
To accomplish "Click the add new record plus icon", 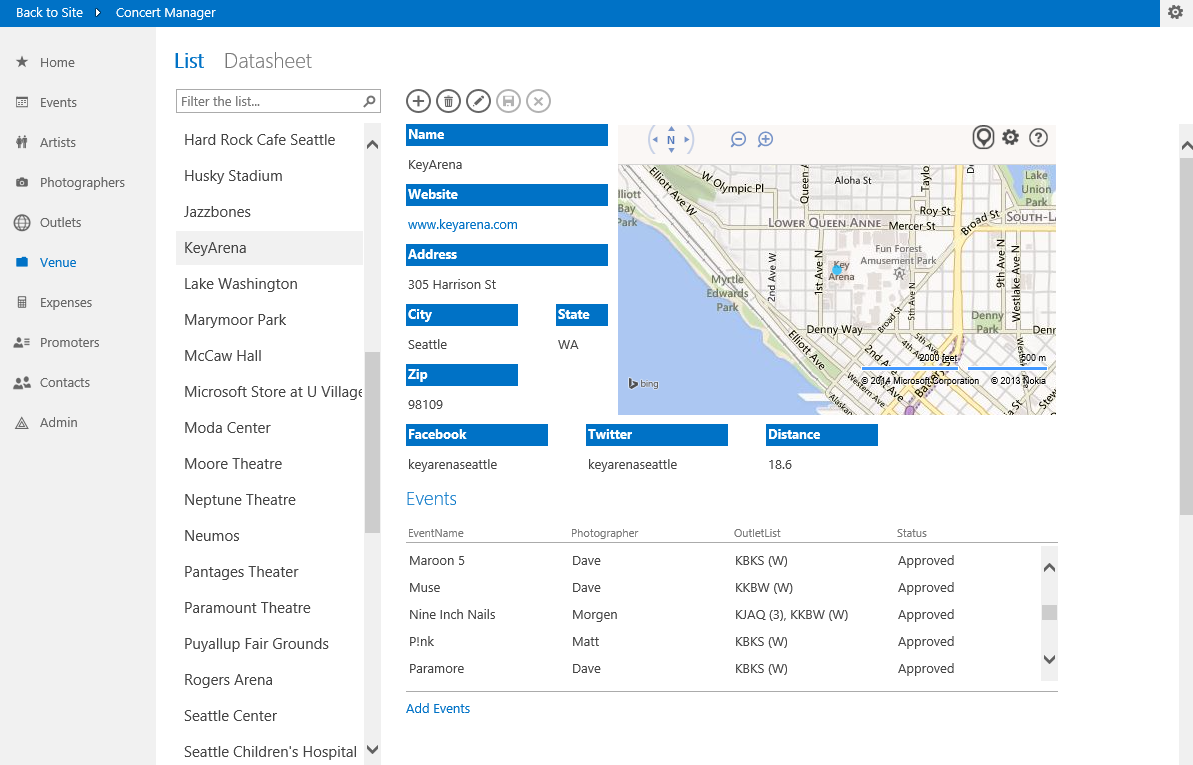I will (x=418, y=101).
